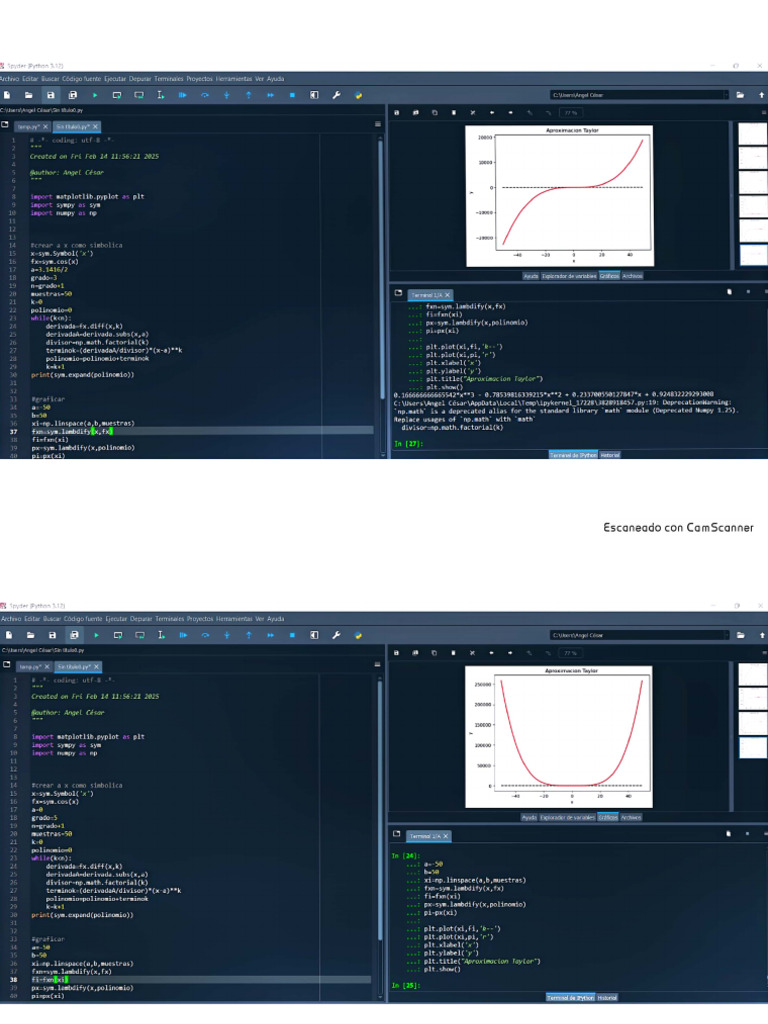
Task: Open Explorador de variables tab under cubic plot
Action: click(x=569, y=275)
